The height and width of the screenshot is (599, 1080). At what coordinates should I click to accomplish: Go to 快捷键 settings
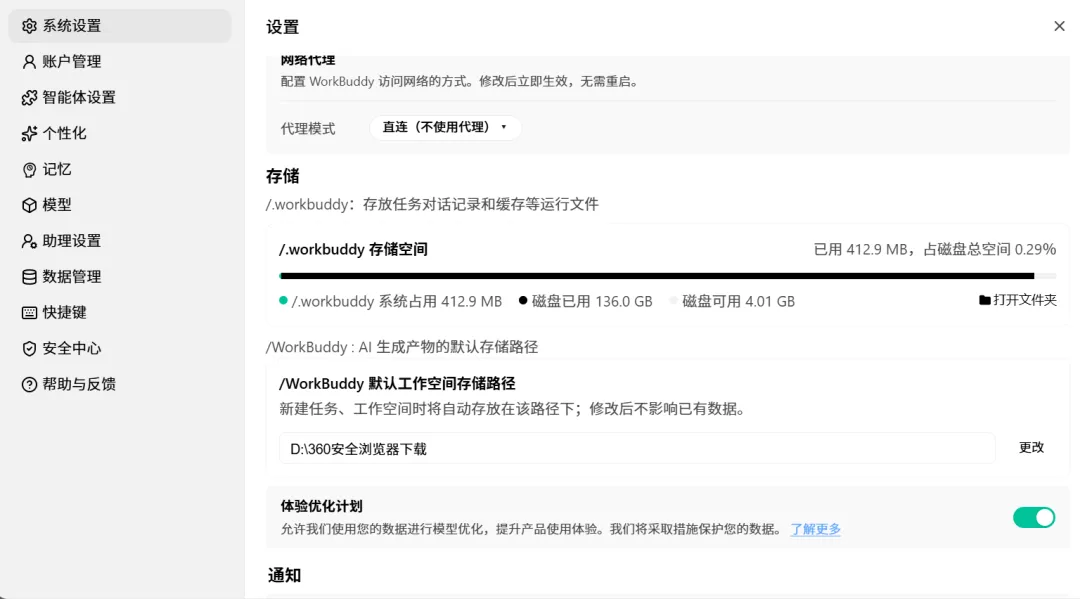coord(120,313)
